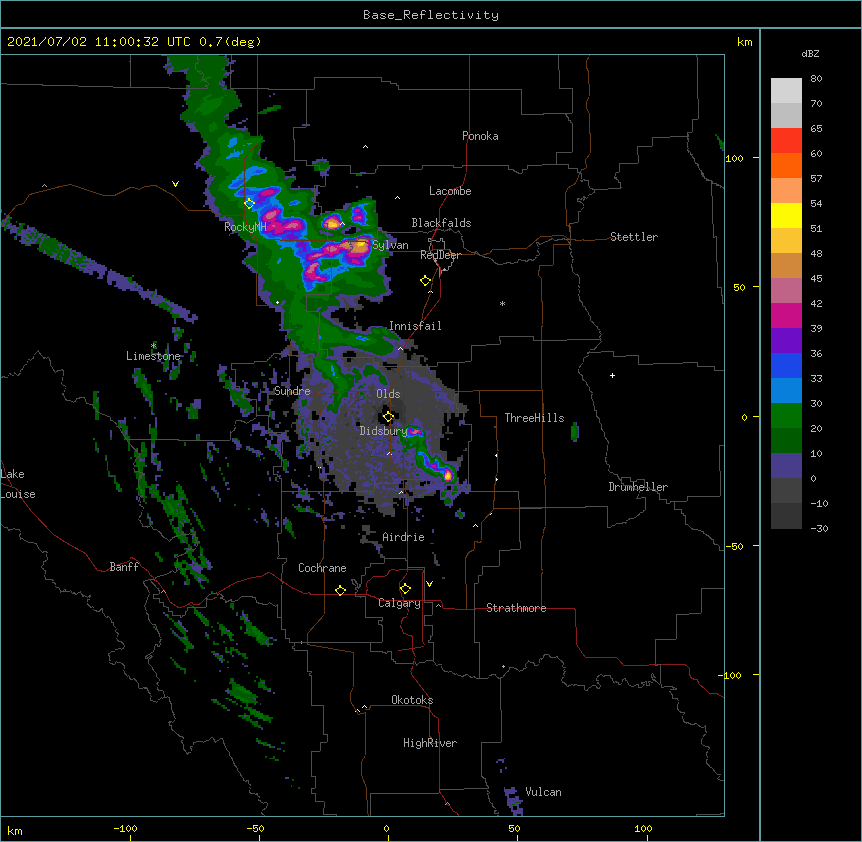Click the yellow diamond marker above RockyMH
Screen dimensions: 862x842
250,204
